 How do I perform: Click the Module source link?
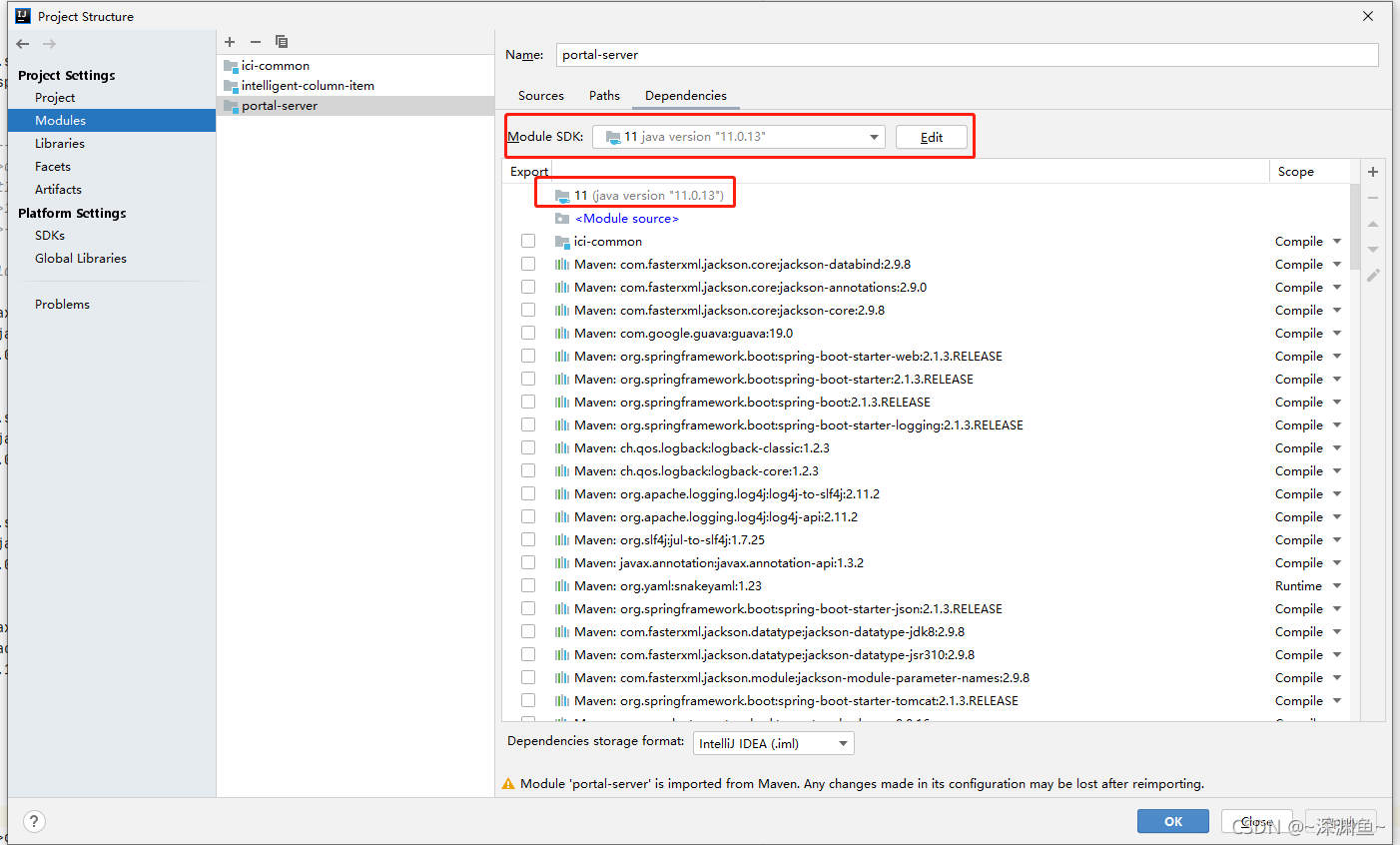tap(627, 219)
